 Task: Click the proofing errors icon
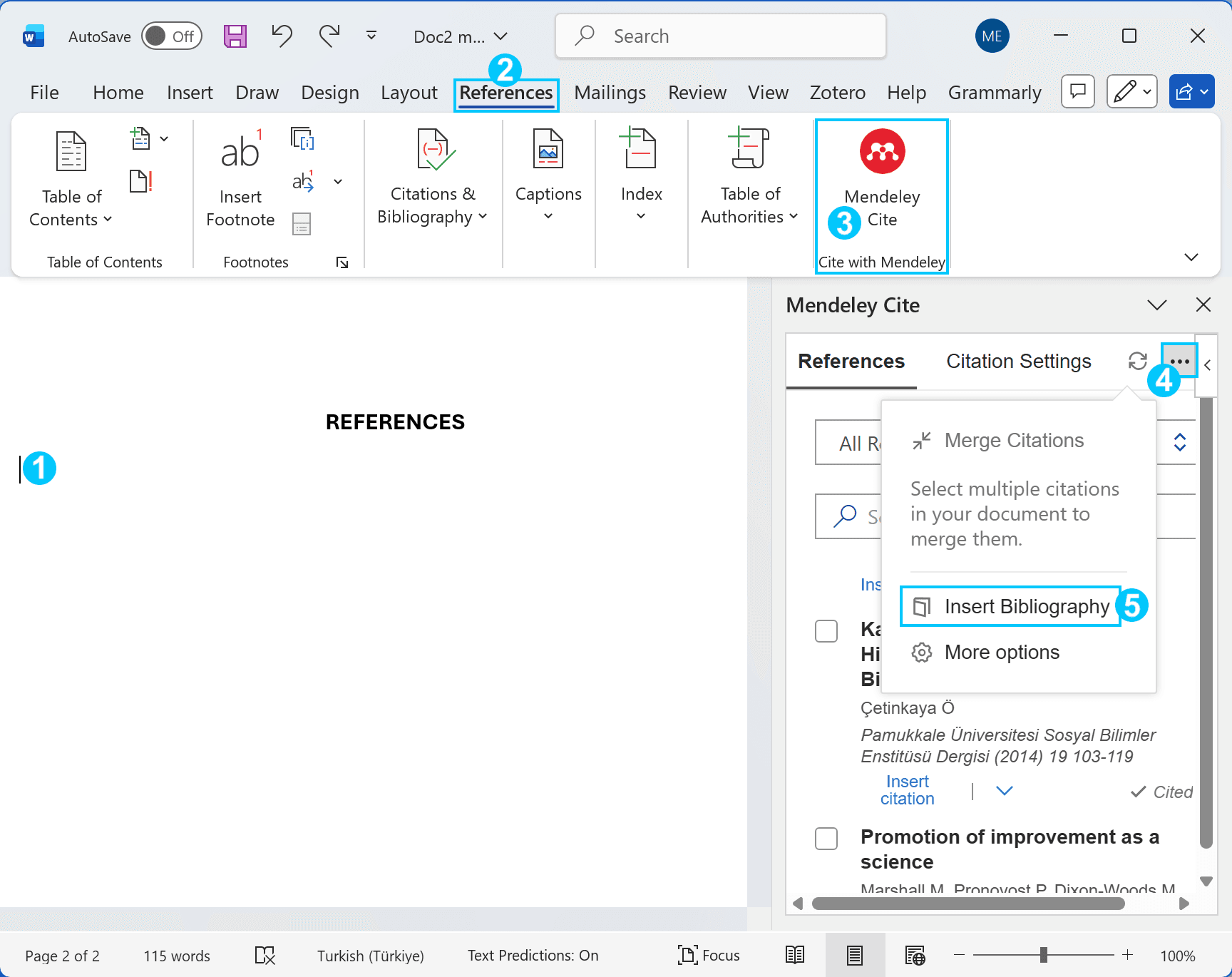tap(265, 956)
